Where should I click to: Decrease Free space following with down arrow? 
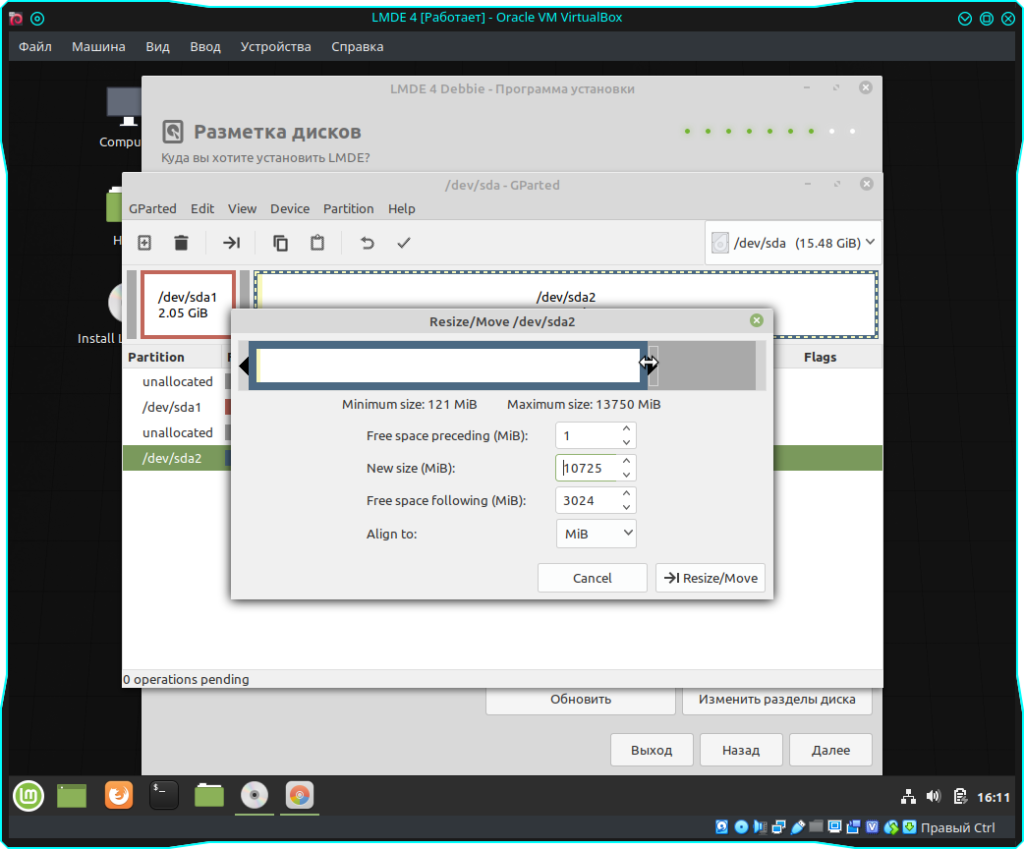626,507
